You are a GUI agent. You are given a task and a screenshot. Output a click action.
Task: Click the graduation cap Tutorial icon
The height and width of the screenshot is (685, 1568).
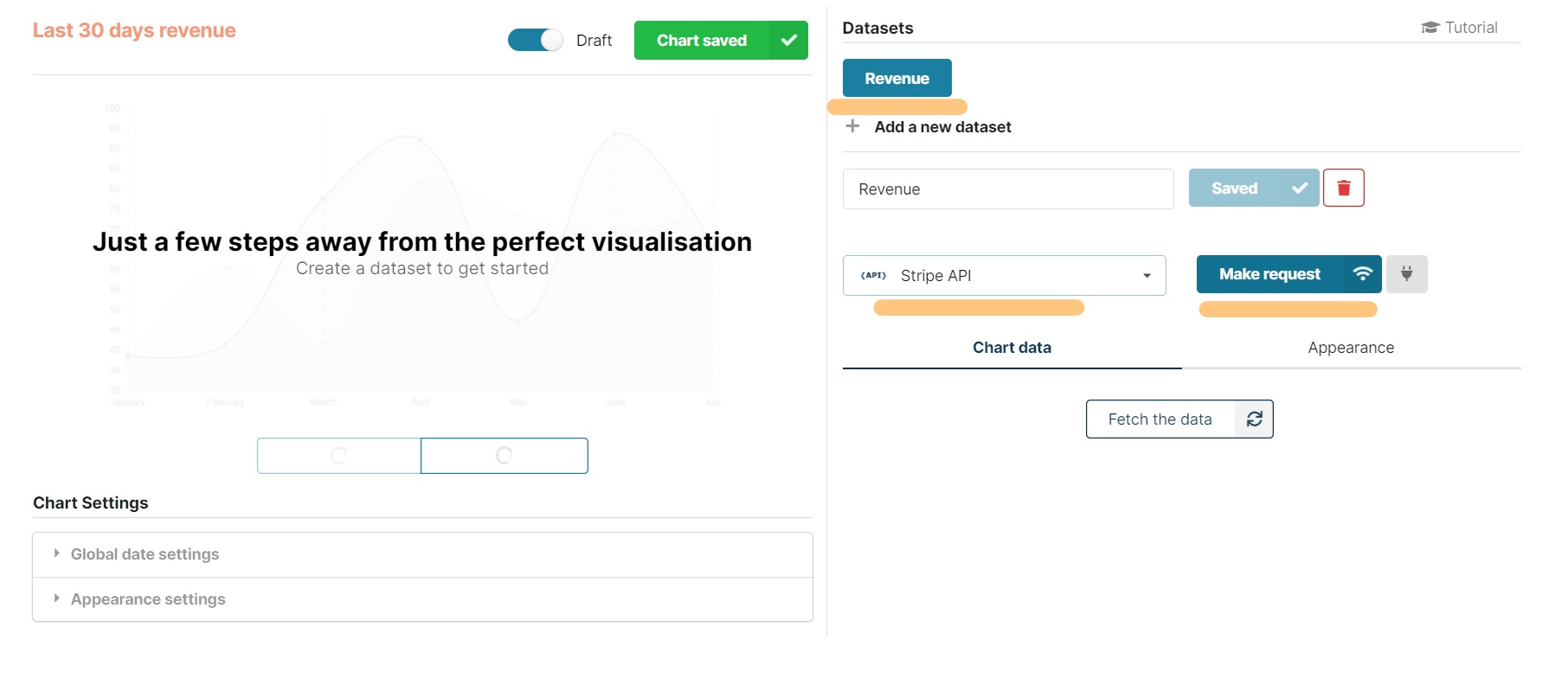coord(1430,28)
